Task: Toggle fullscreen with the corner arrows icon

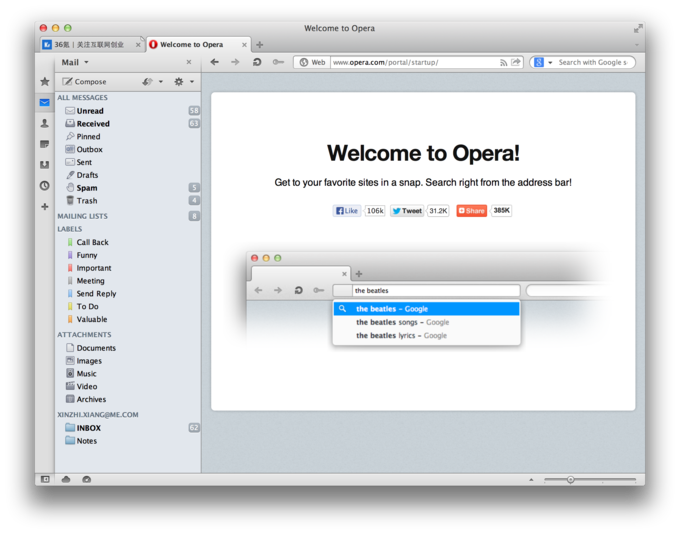Action: tap(638, 29)
